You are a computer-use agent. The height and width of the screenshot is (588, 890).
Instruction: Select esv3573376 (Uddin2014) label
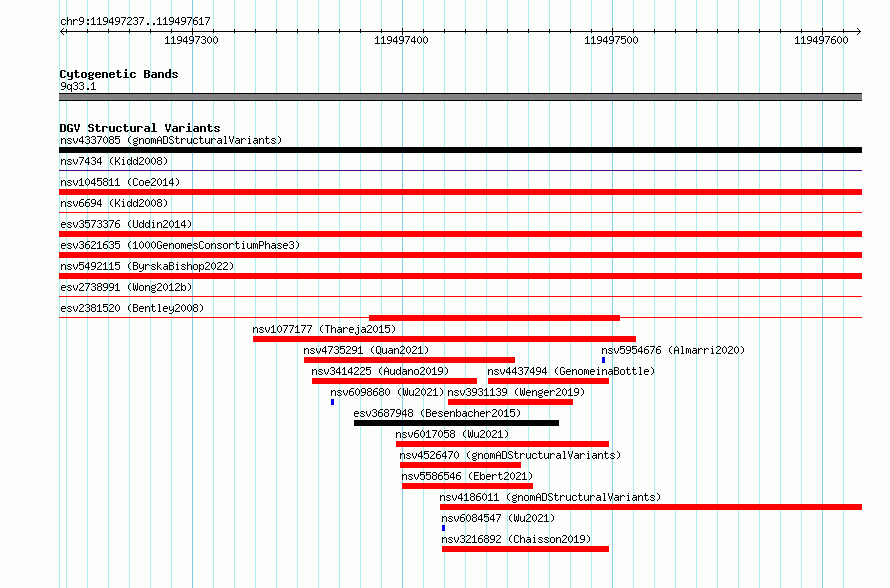126,224
